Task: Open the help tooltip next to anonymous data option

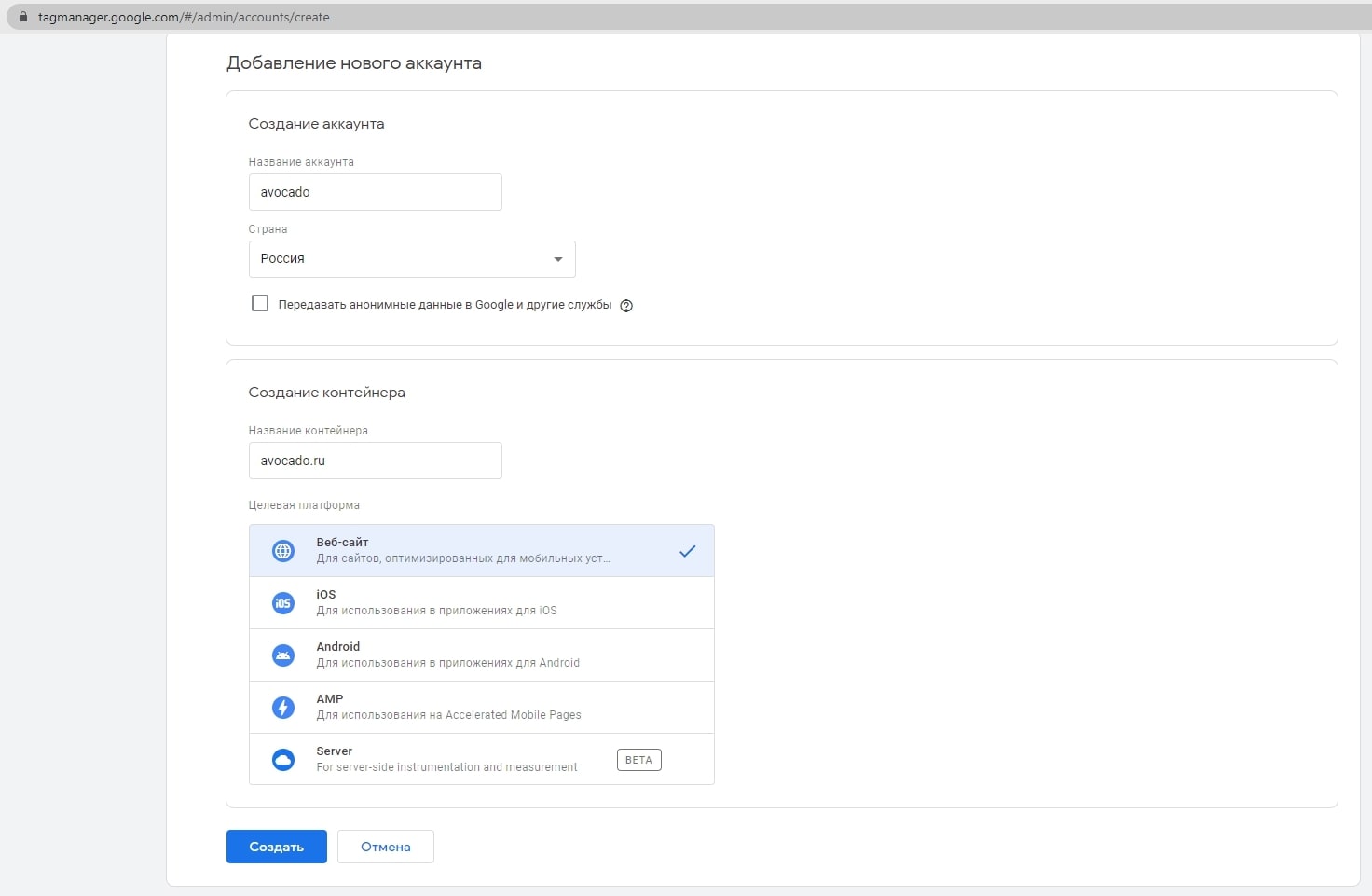Action: [625, 305]
